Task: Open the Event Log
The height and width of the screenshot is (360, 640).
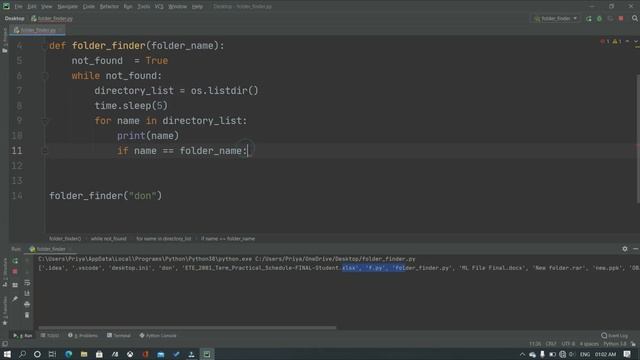Action: 615,336
